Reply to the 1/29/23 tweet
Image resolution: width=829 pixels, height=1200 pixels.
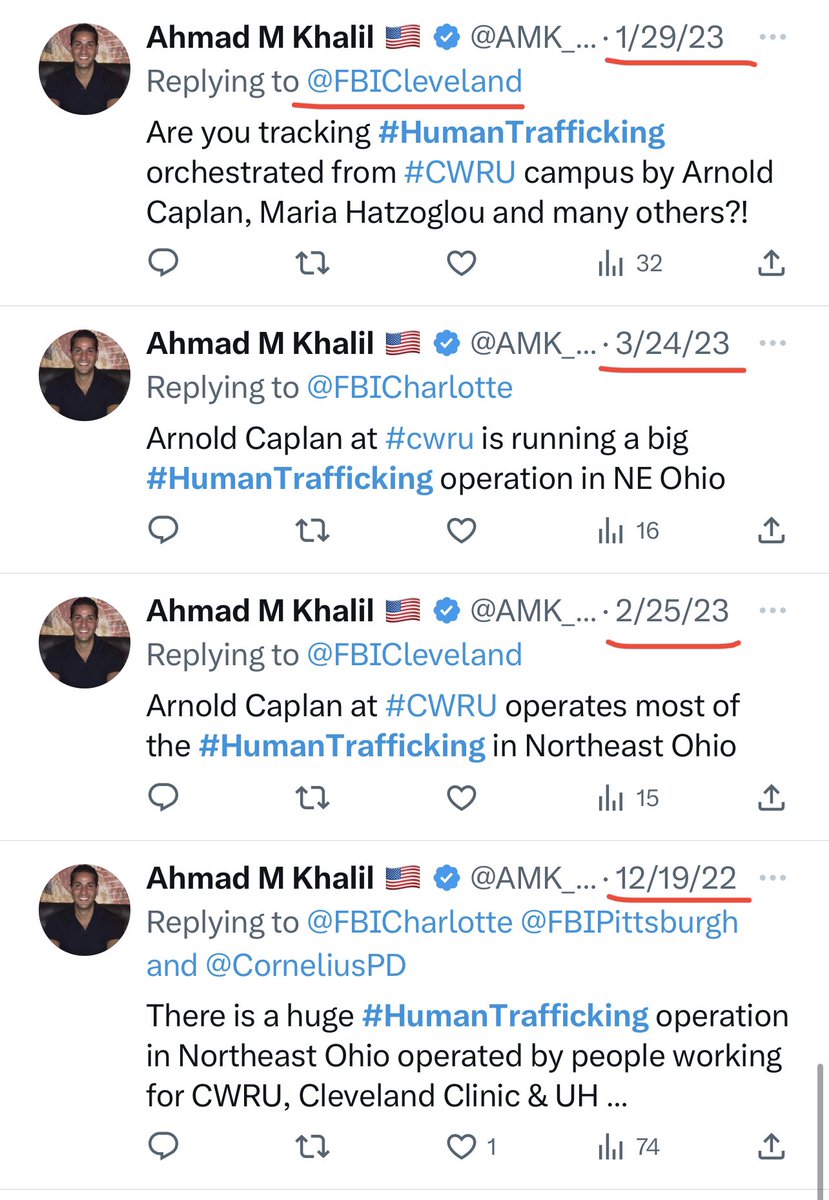pyautogui.click(x=163, y=263)
